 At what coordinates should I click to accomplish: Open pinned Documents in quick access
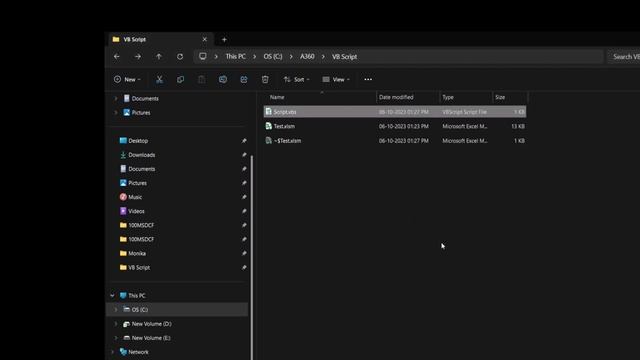tap(142, 169)
